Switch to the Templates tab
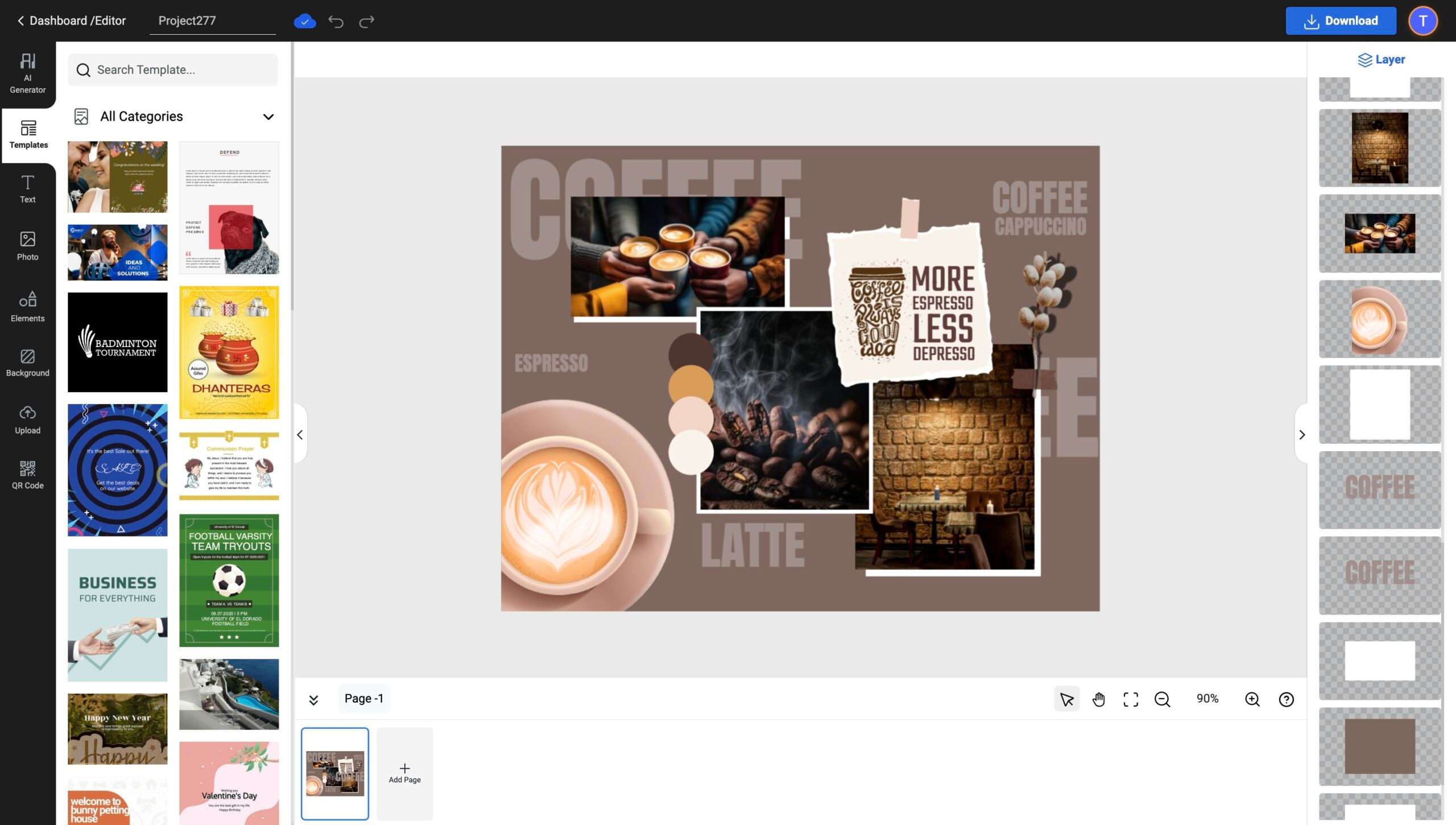1456x825 pixels. point(28,135)
